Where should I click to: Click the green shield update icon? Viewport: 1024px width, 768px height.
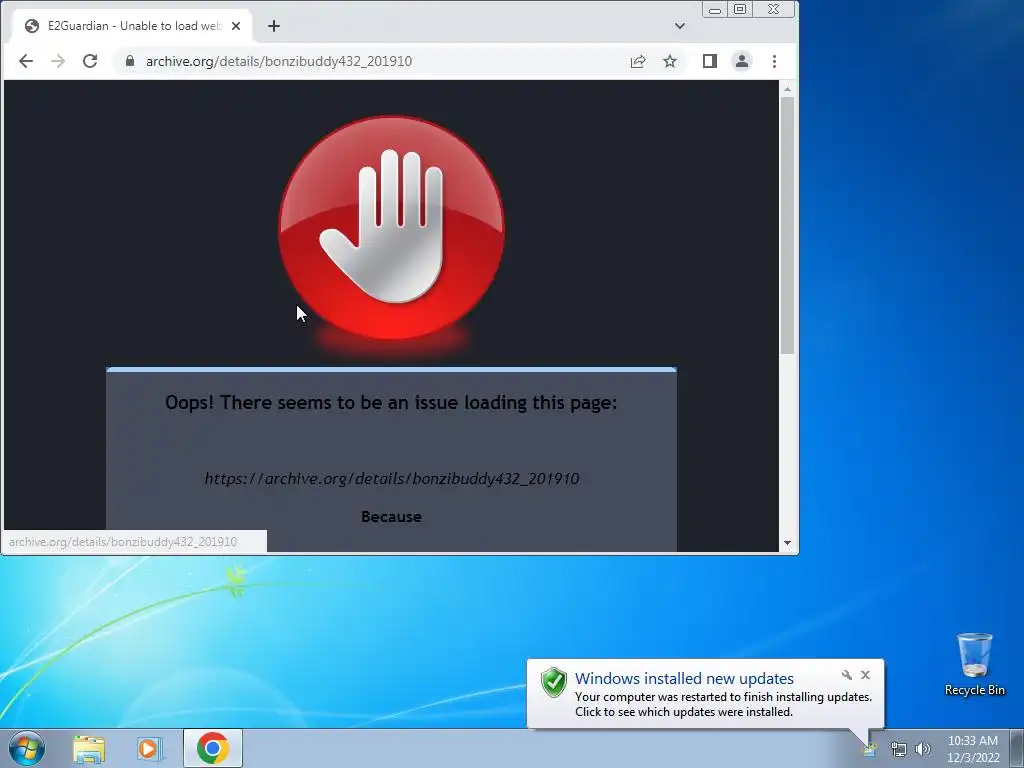554,682
